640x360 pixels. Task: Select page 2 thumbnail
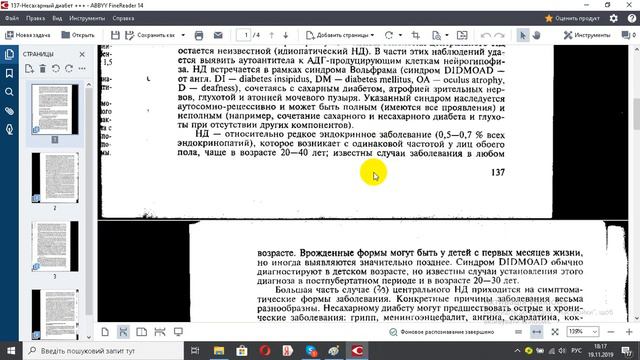(x=55, y=178)
